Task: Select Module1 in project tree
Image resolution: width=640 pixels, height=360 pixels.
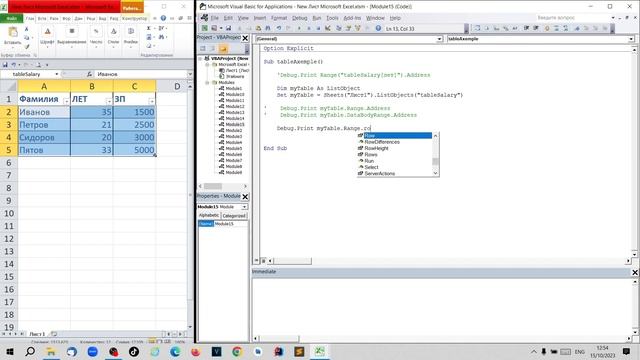Action: click(233, 88)
